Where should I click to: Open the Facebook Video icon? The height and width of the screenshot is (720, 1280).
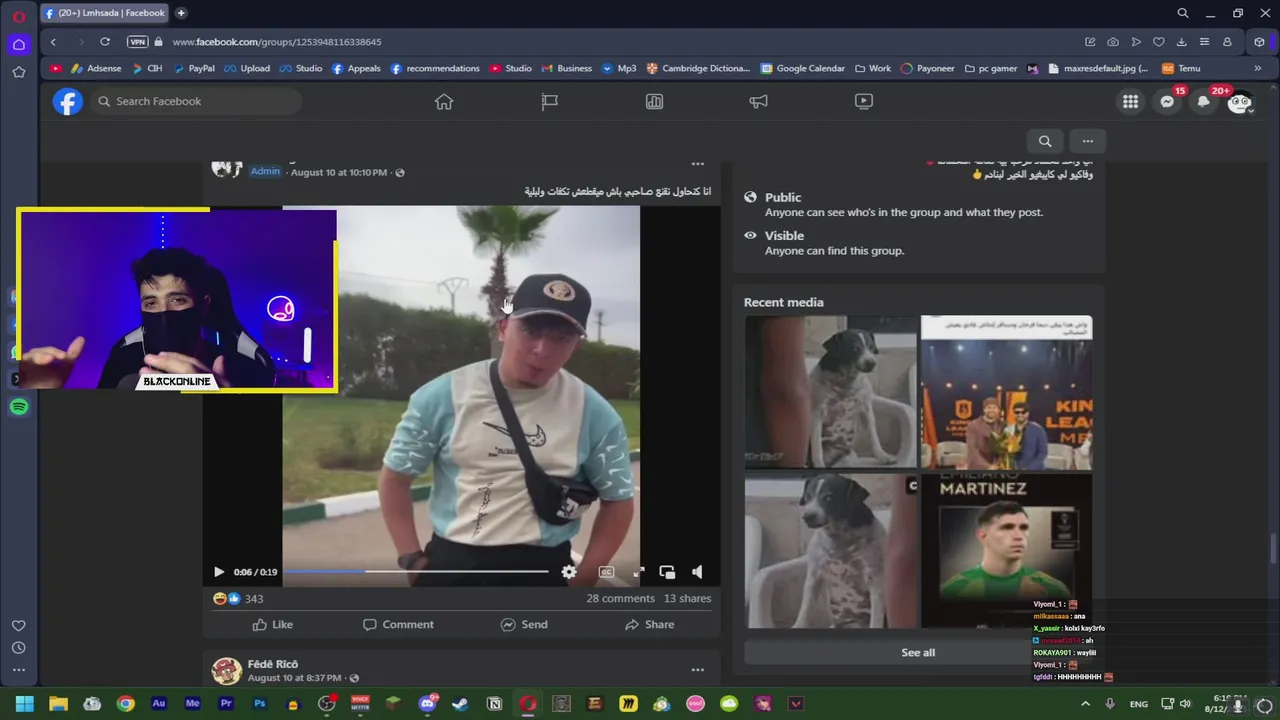(864, 101)
